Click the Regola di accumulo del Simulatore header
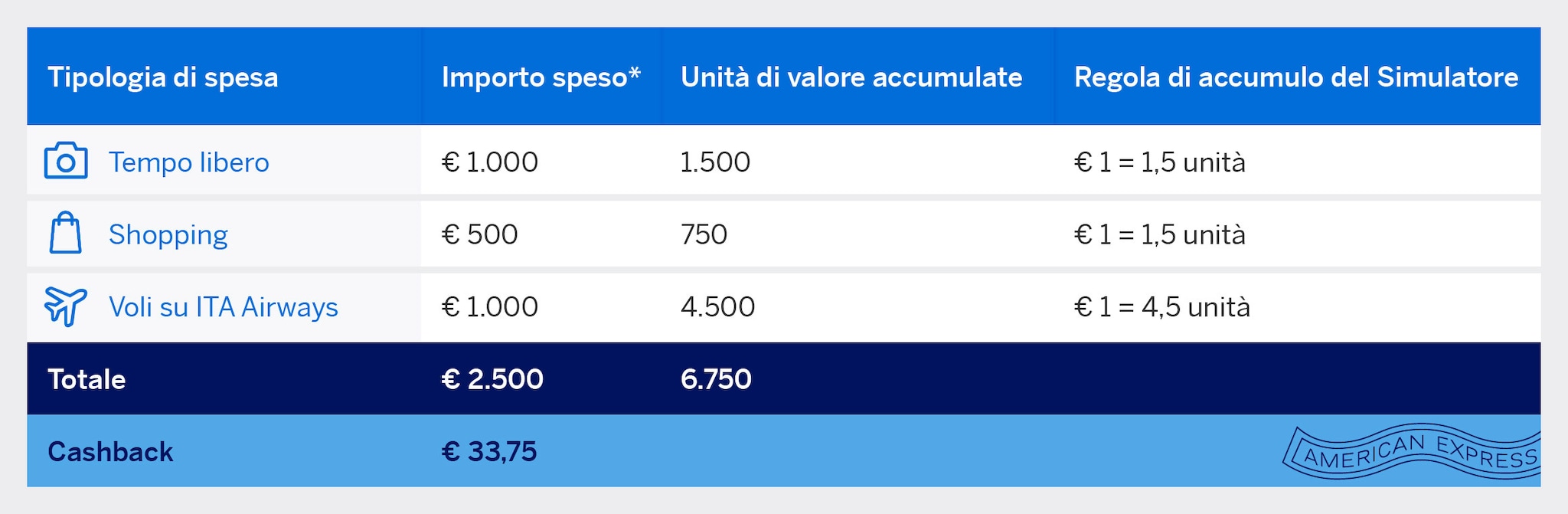1568x514 pixels. point(1295,77)
